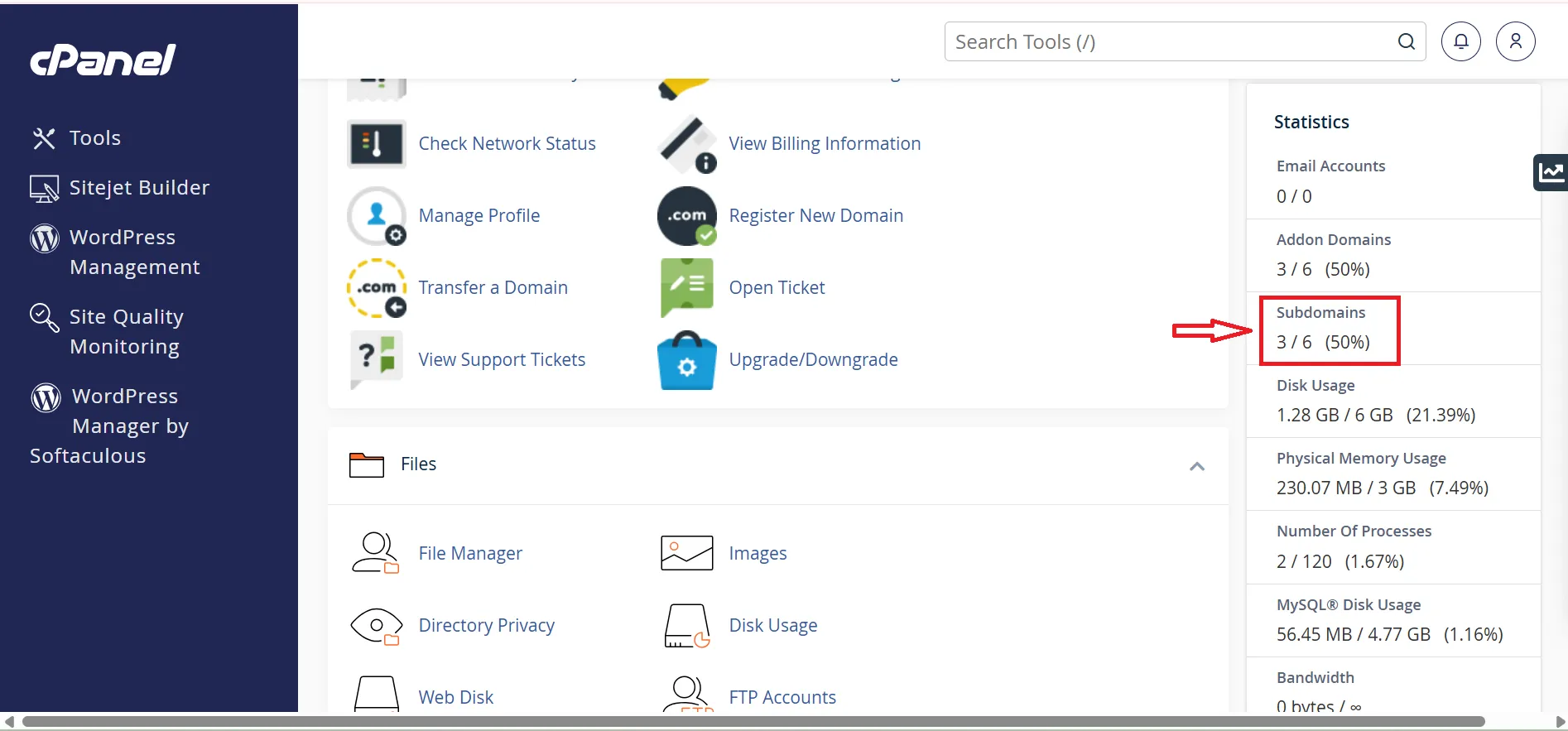The image size is (1568, 731).
Task: Collapse the Files section
Action: coord(1196,466)
